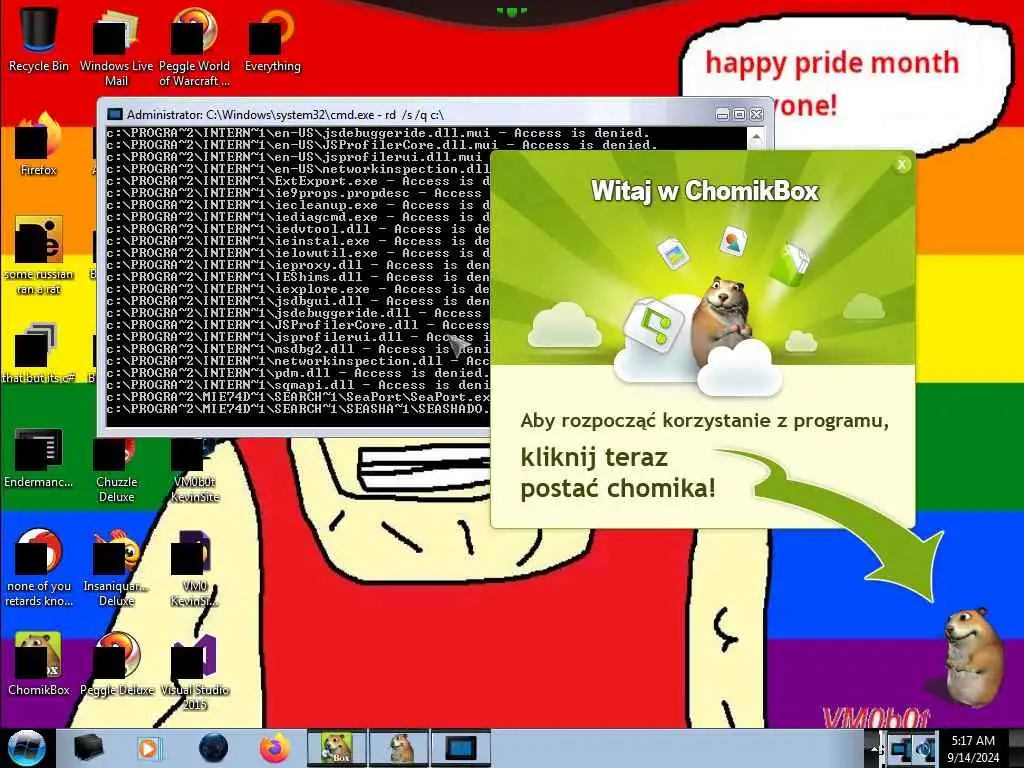Click the 'iexplore.exe' line in cmd

click(x=298, y=289)
